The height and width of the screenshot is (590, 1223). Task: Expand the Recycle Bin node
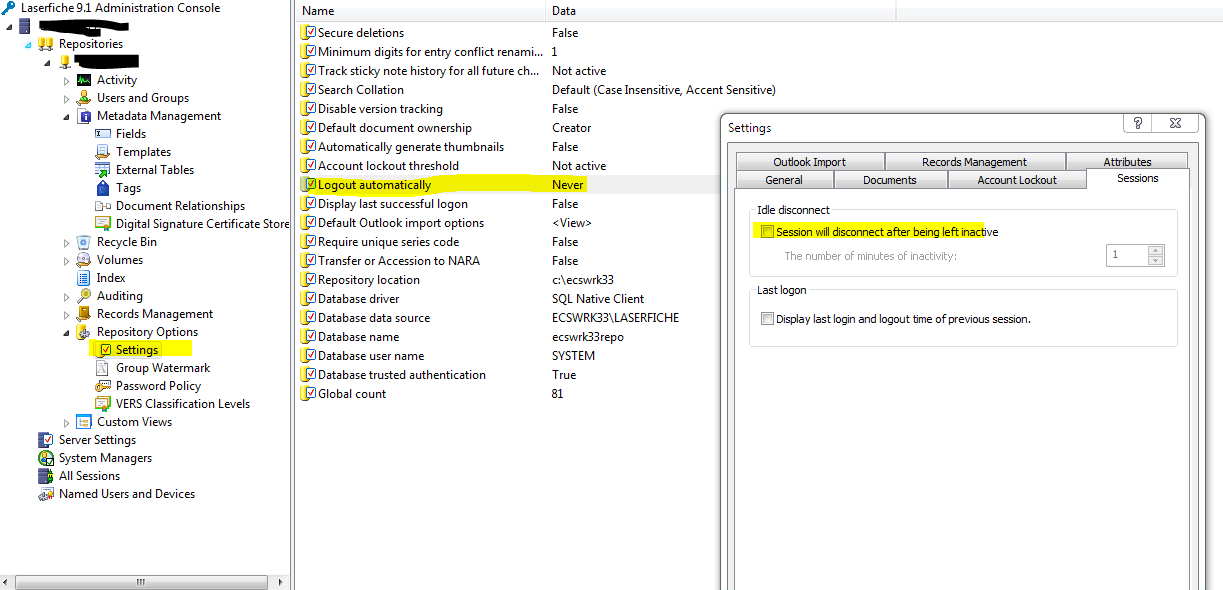(67, 242)
